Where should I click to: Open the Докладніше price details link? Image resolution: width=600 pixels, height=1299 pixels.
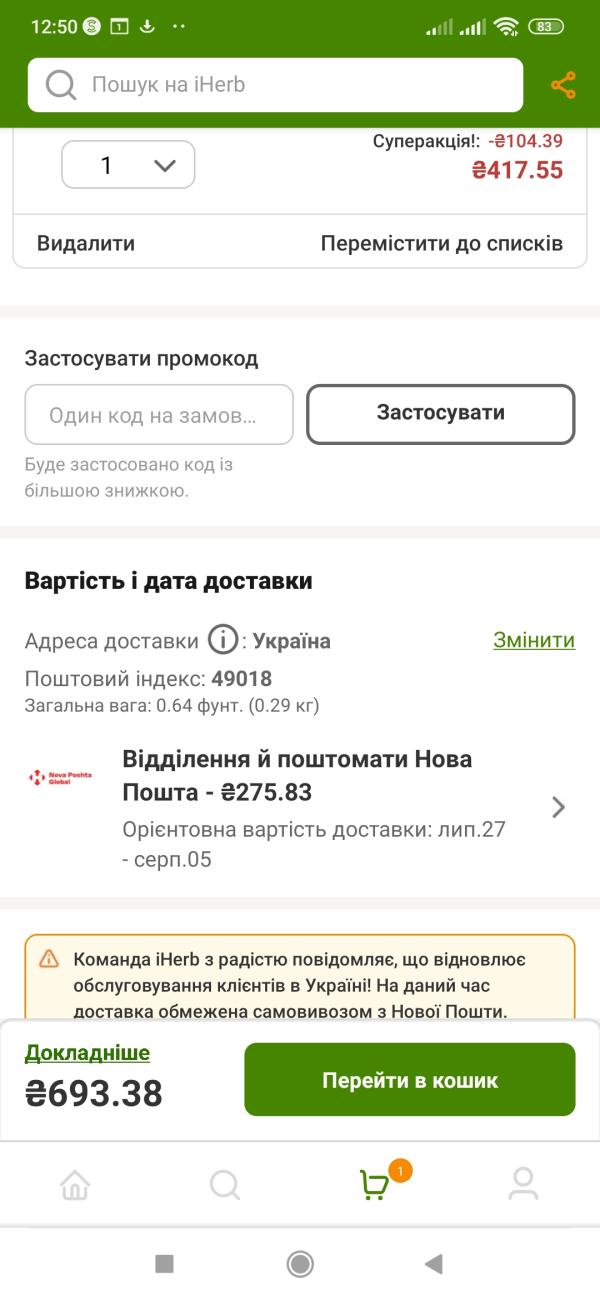tap(87, 1053)
